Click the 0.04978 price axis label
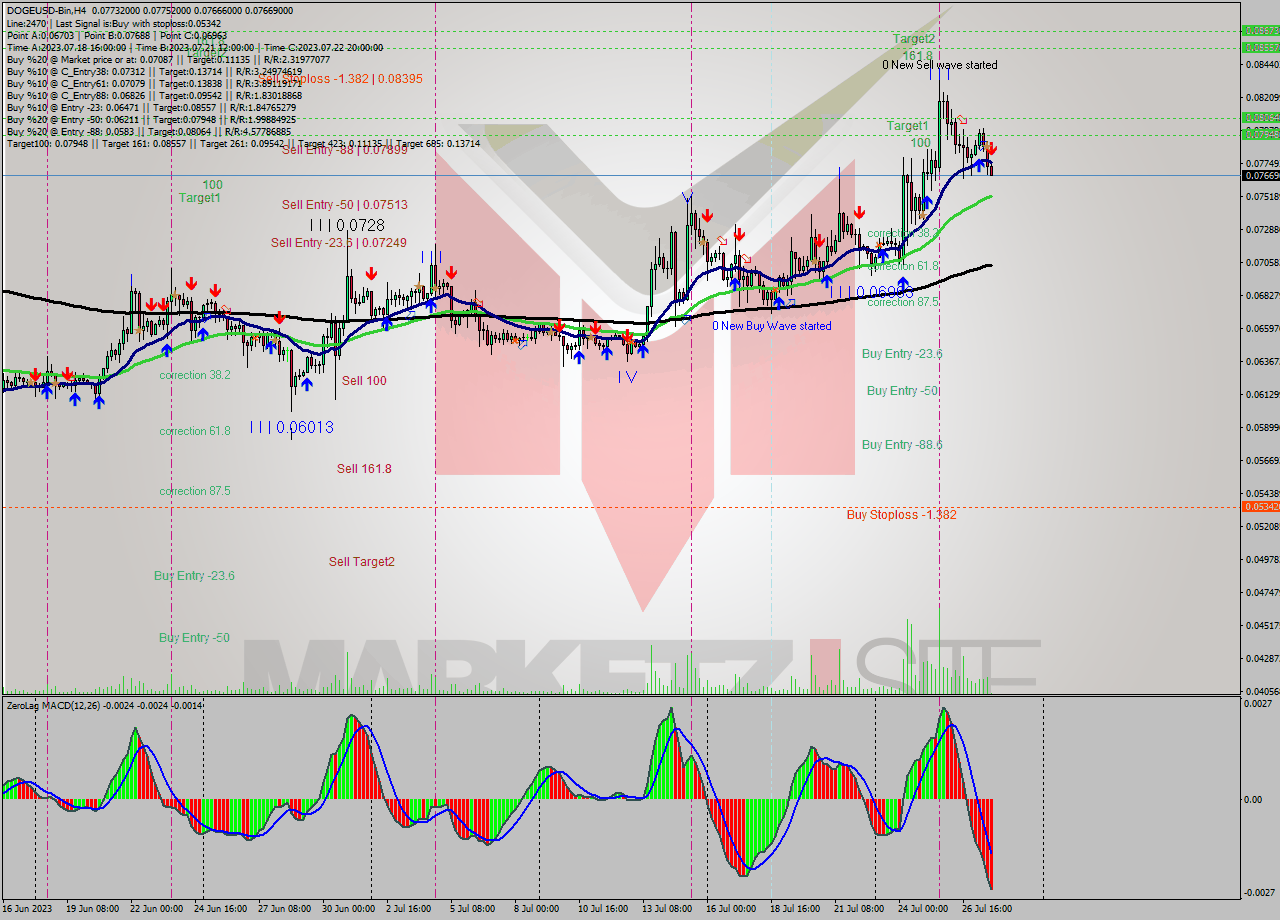 1262,560
